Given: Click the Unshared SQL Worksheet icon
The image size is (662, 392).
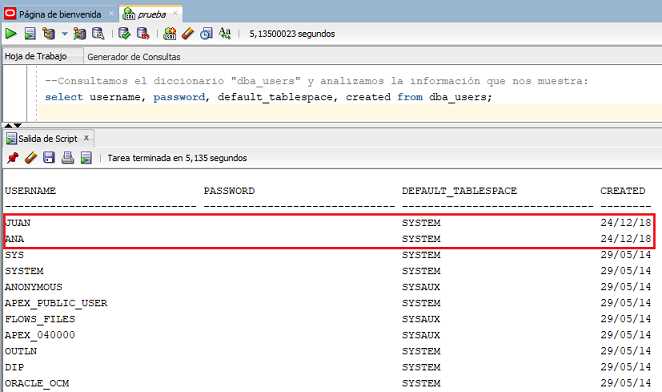Looking at the screenshot, I should 170,33.
